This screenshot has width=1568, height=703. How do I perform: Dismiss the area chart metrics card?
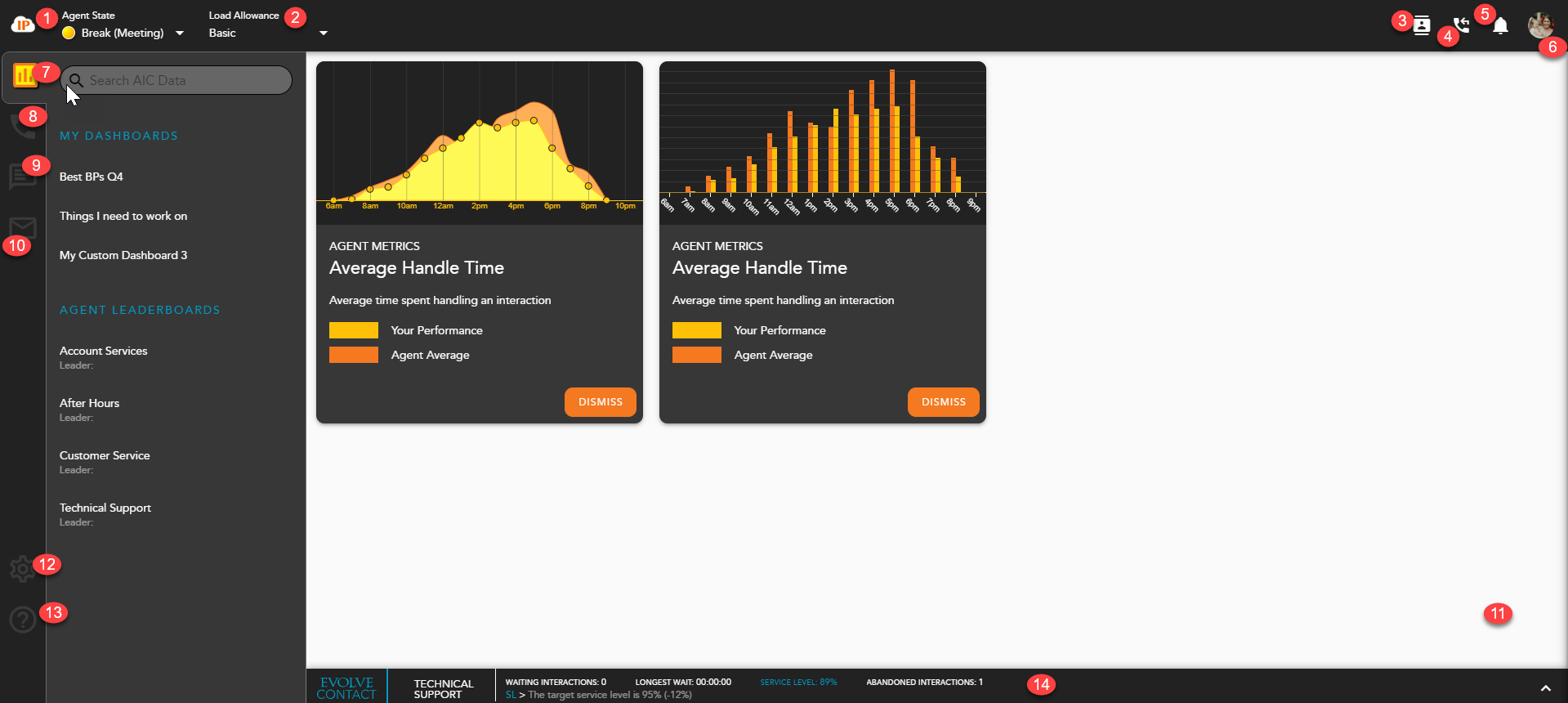(600, 402)
